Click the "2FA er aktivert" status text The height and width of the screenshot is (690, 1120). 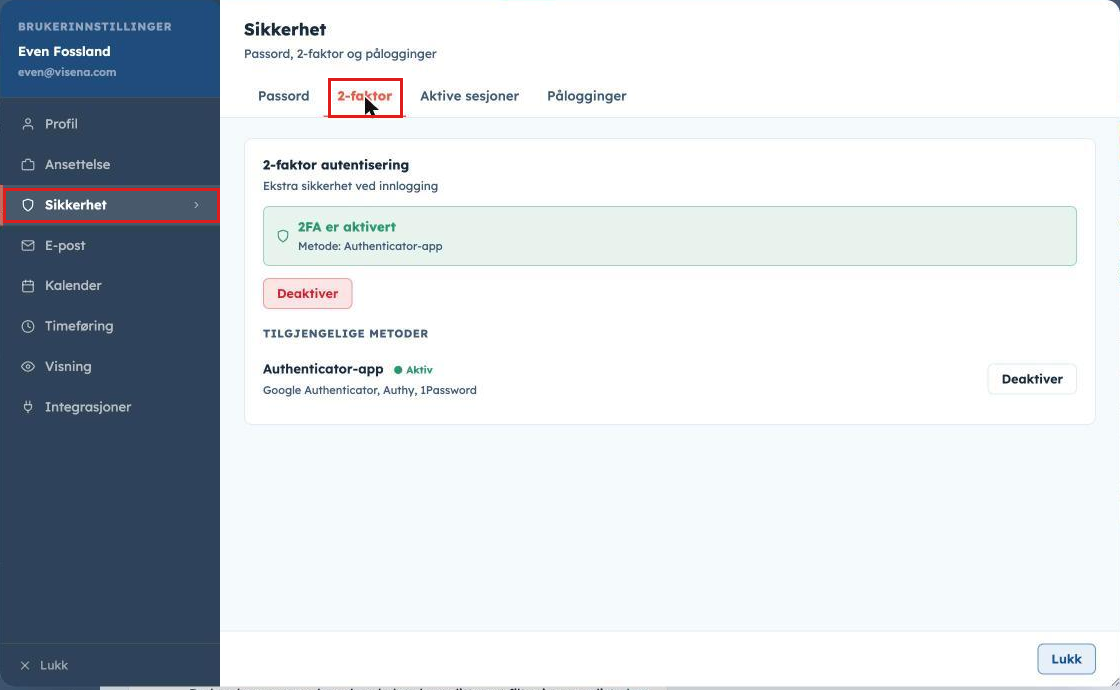click(346, 227)
